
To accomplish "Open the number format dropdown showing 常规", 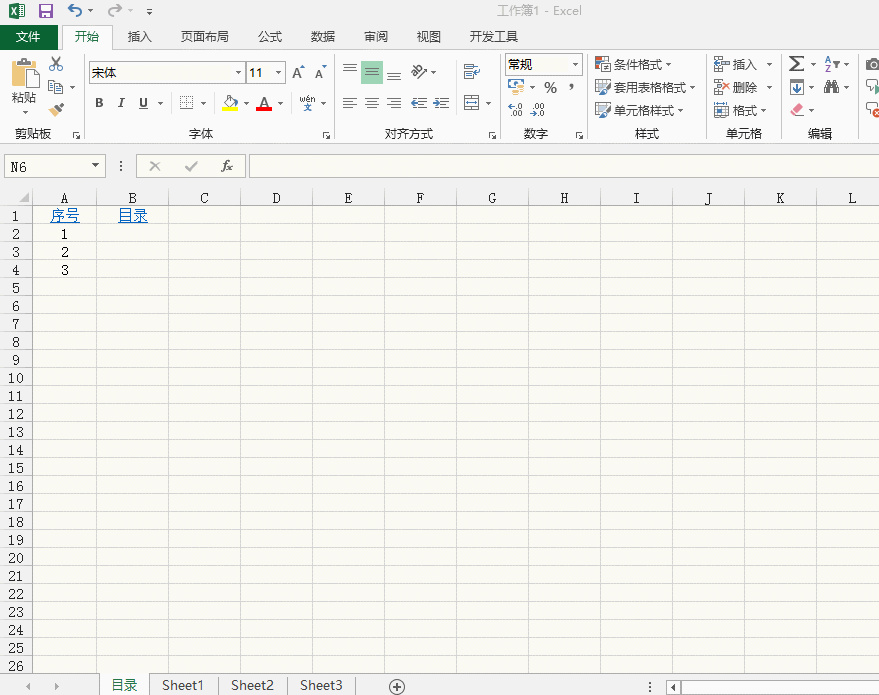I will pos(575,64).
